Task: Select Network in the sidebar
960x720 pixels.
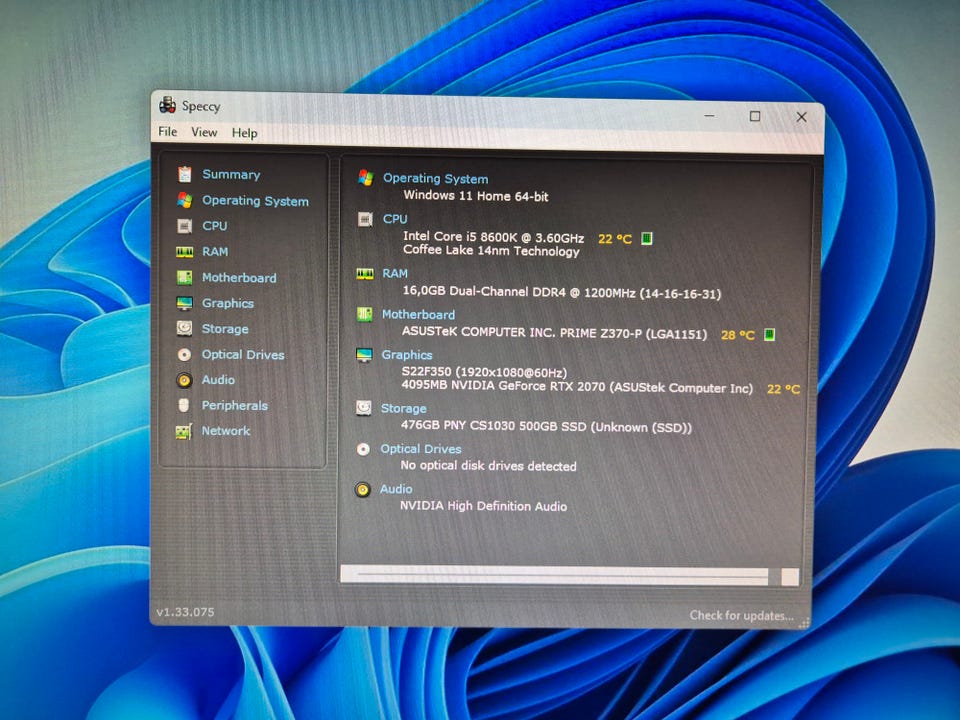Action: click(x=226, y=431)
